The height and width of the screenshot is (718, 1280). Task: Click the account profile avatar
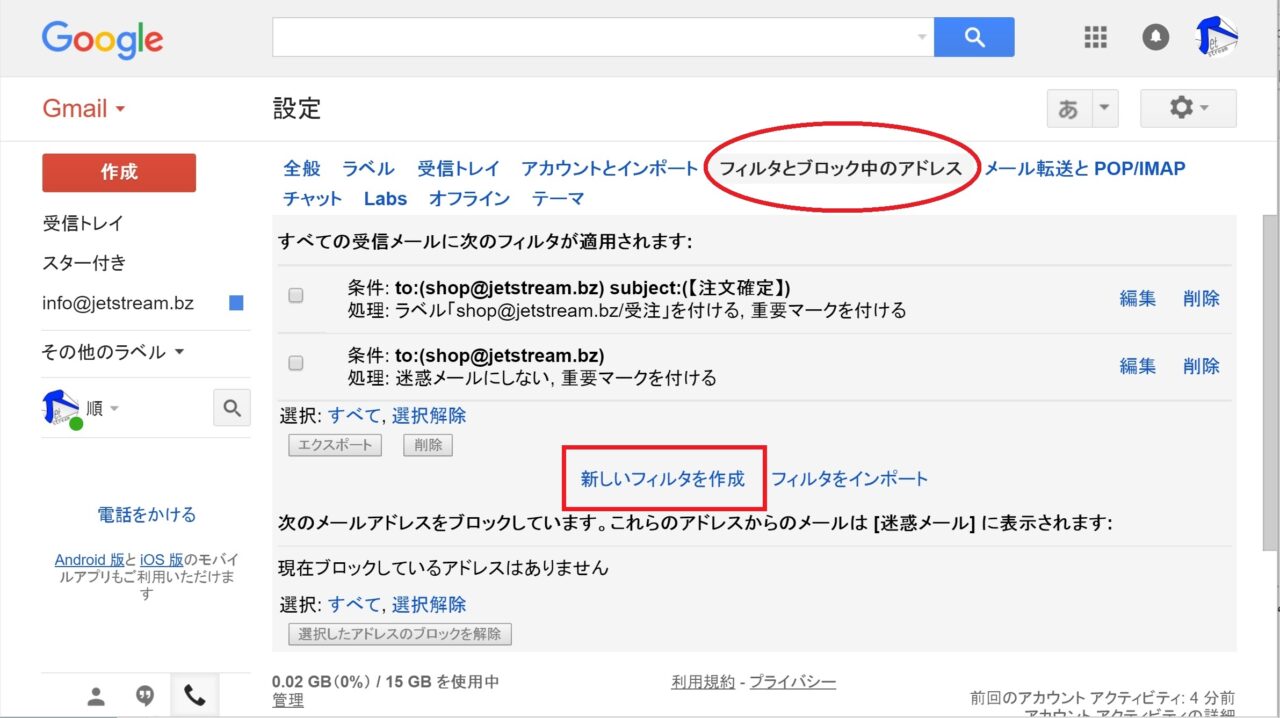(1217, 37)
